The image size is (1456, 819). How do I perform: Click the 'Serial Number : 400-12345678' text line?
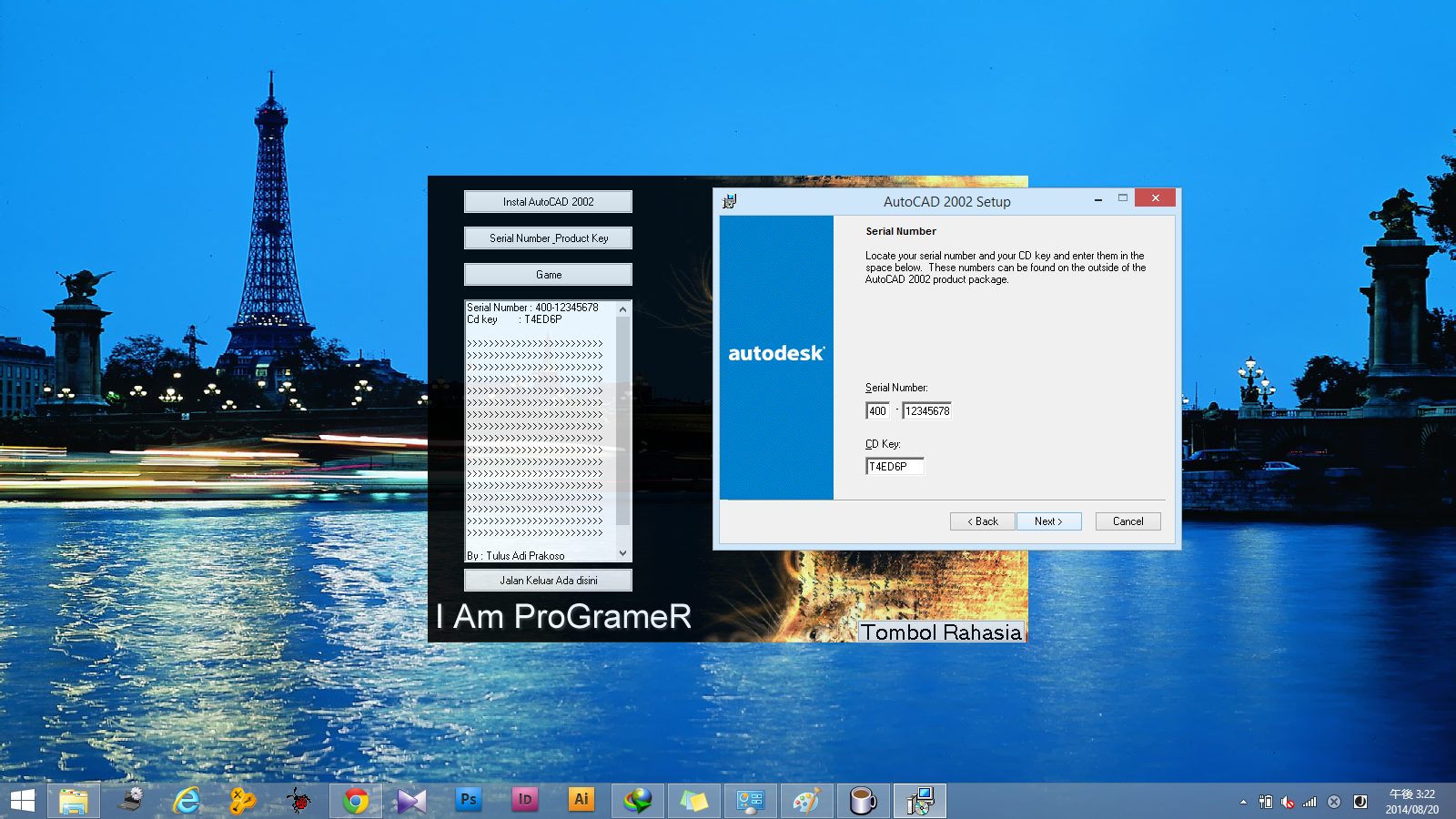click(x=532, y=308)
